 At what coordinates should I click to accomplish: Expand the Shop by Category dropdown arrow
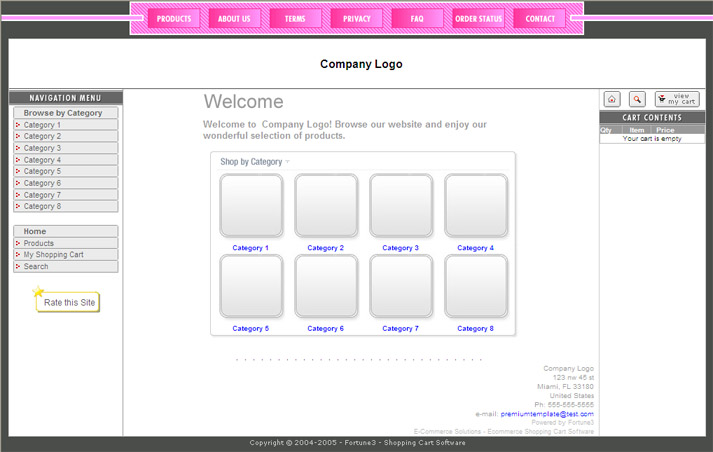coord(288,162)
